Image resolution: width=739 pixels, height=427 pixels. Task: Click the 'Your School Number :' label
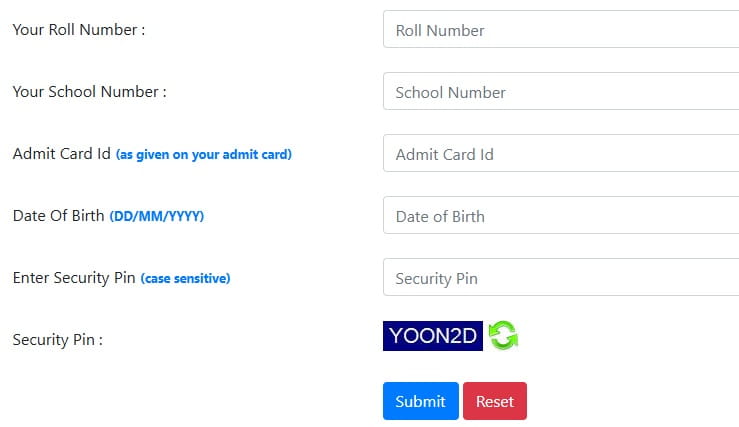coord(89,92)
